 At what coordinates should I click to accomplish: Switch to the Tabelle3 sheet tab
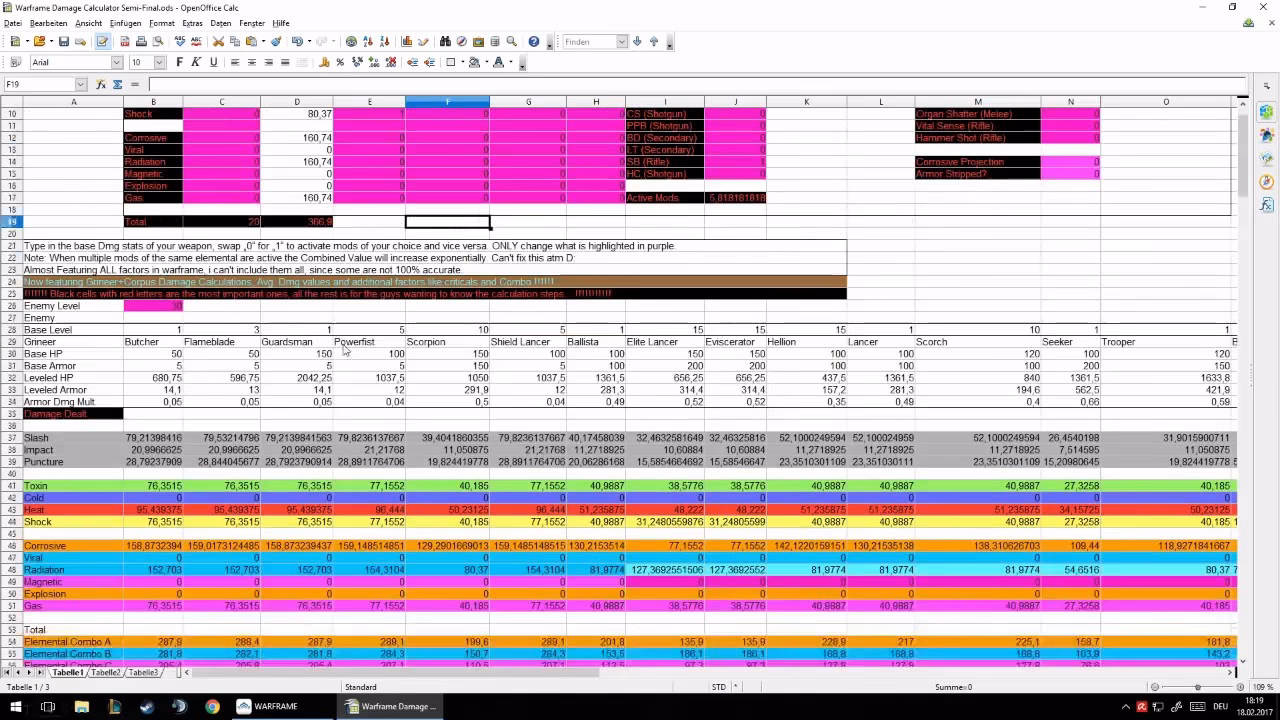coord(143,673)
